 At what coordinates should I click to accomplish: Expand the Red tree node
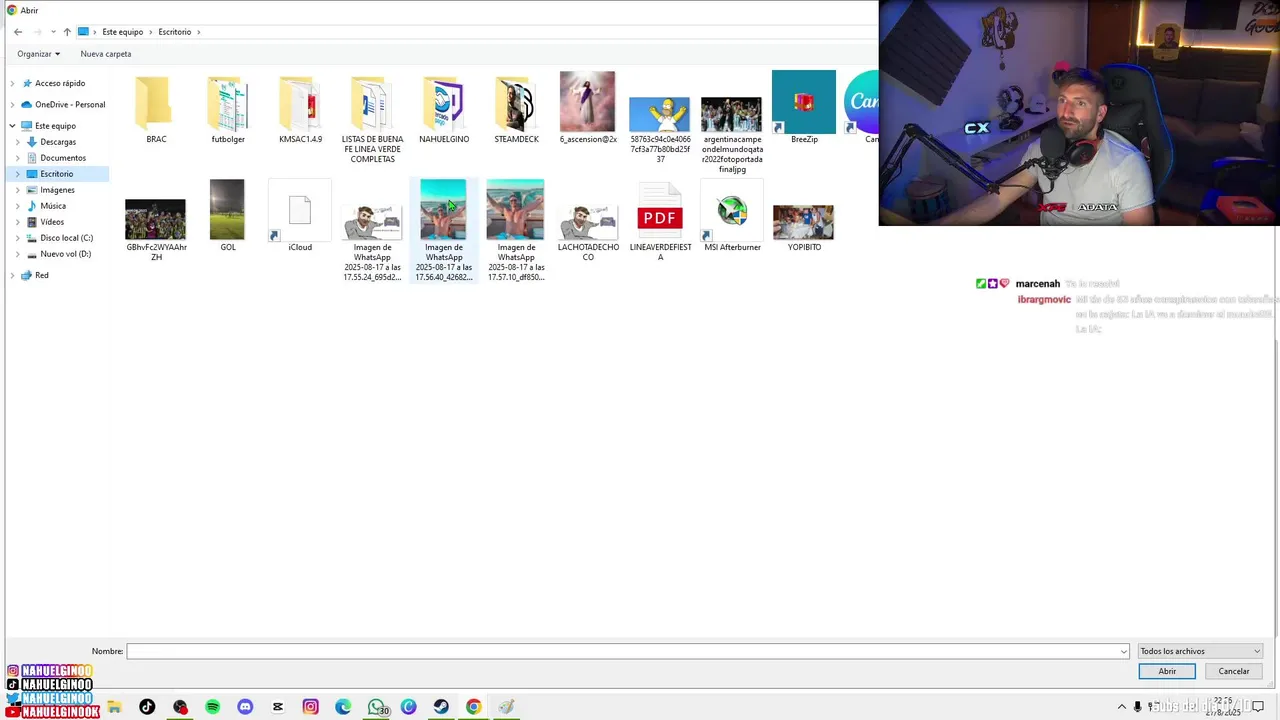point(12,275)
